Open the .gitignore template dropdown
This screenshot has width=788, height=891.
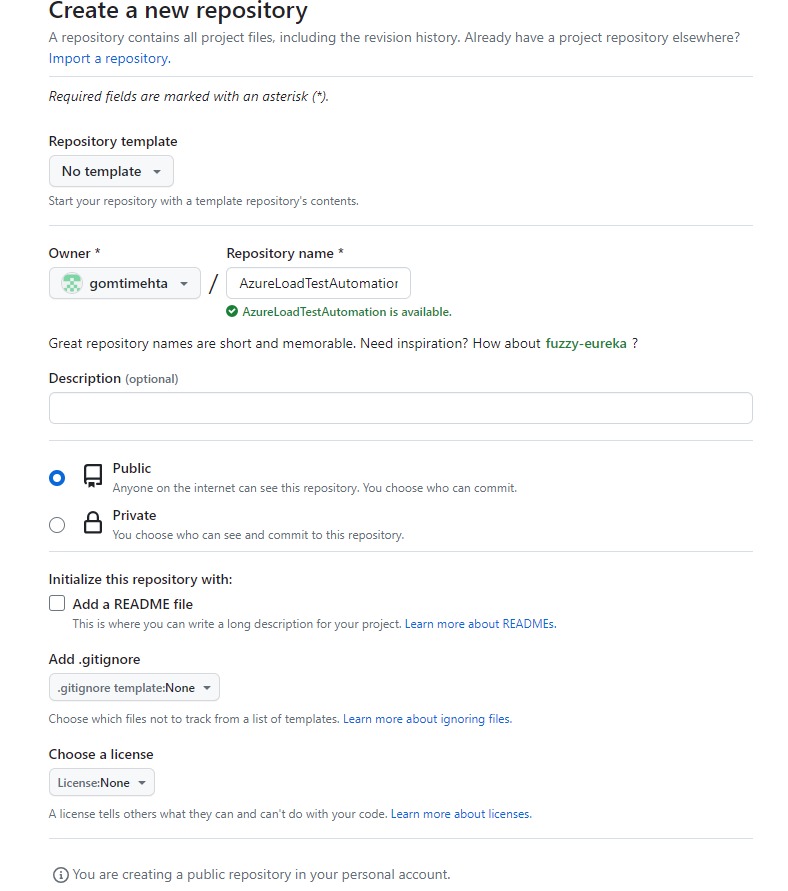(134, 688)
